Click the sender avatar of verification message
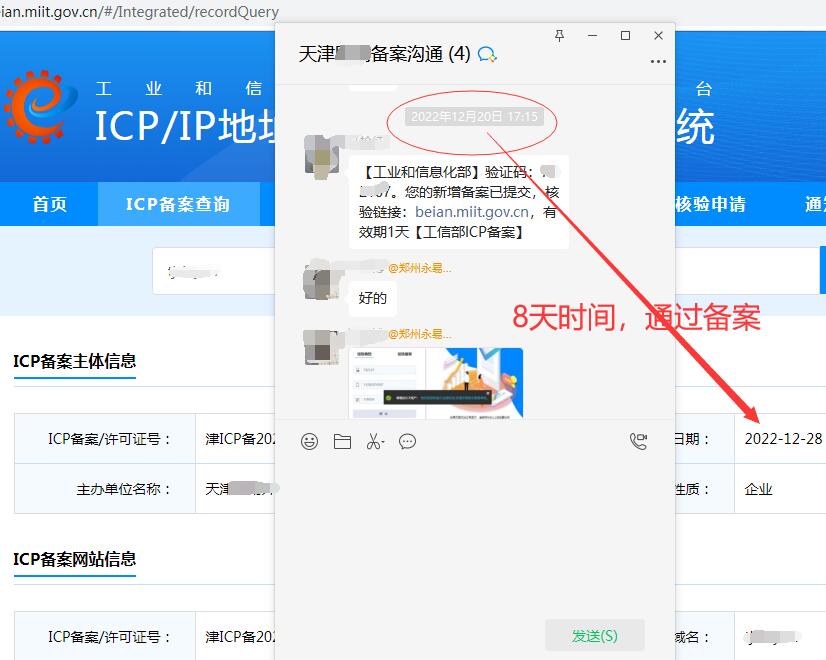Image resolution: width=826 pixels, height=660 pixels. coord(323,158)
